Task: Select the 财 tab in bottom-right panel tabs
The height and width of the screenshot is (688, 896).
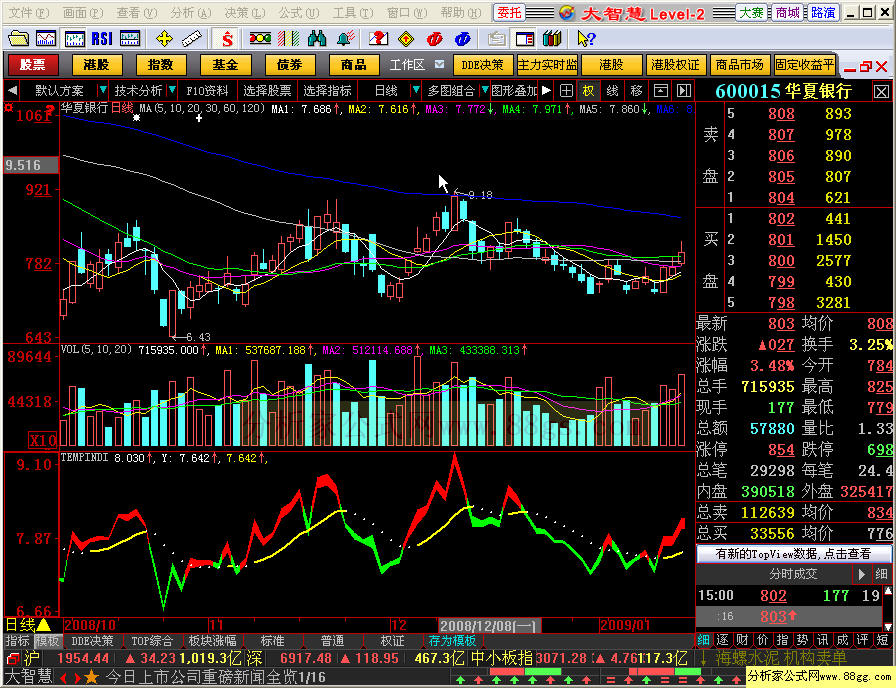Action: tap(742, 639)
